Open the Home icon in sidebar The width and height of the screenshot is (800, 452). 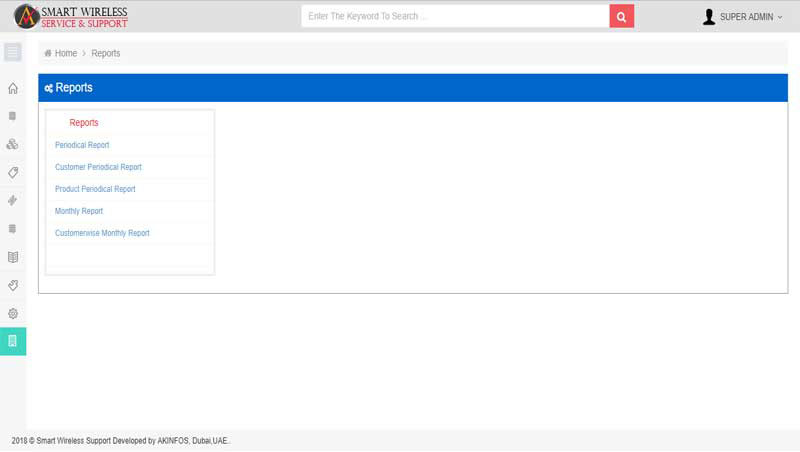pyautogui.click(x=13, y=88)
